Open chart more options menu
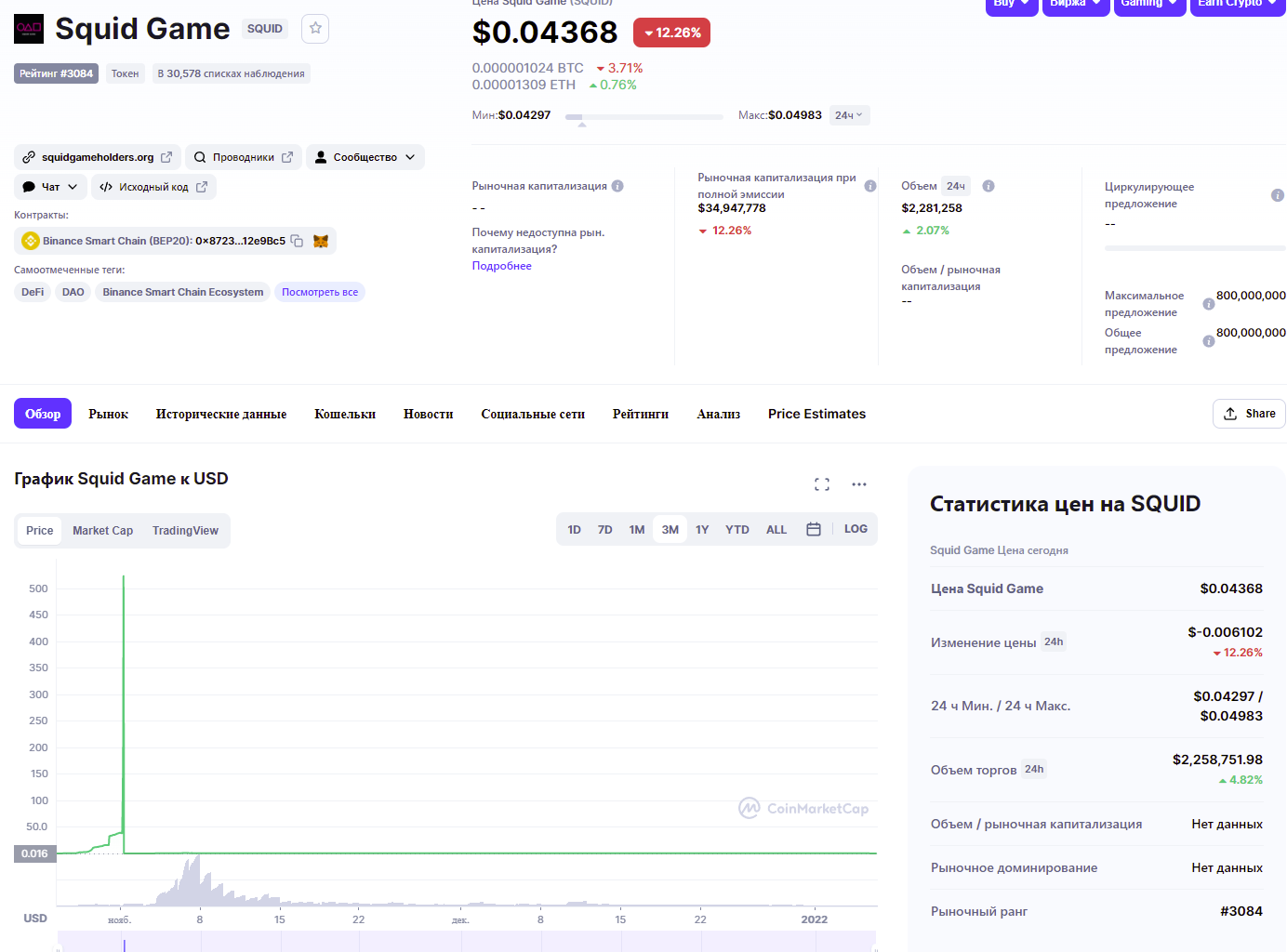The height and width of the screenshot is (952, 1287). point(859,484)
